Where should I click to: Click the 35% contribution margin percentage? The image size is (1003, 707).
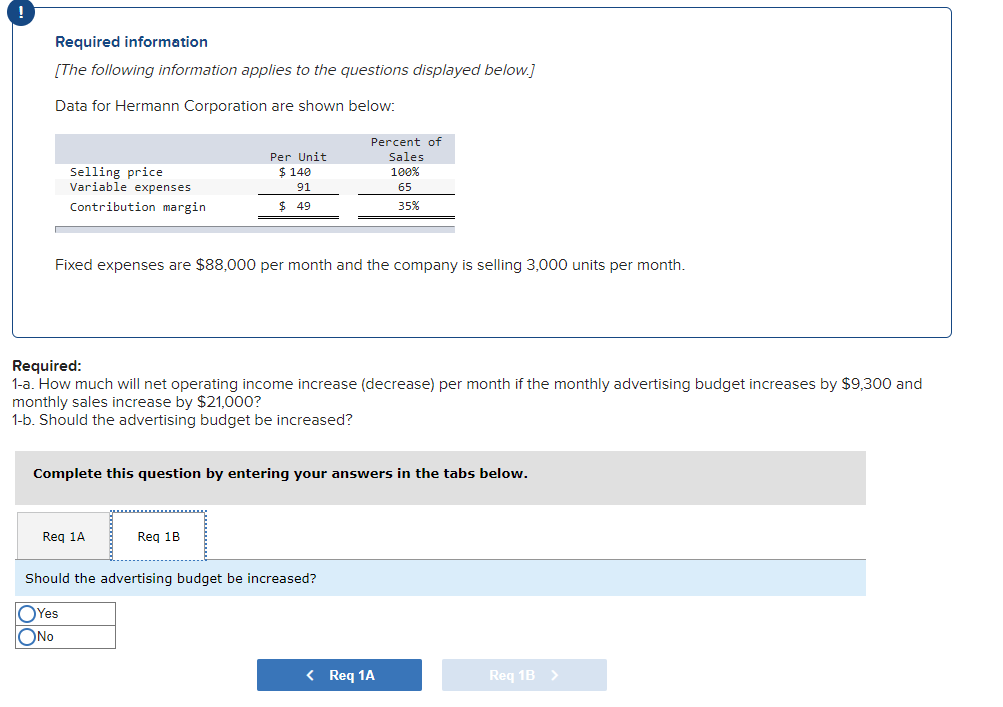409,206
